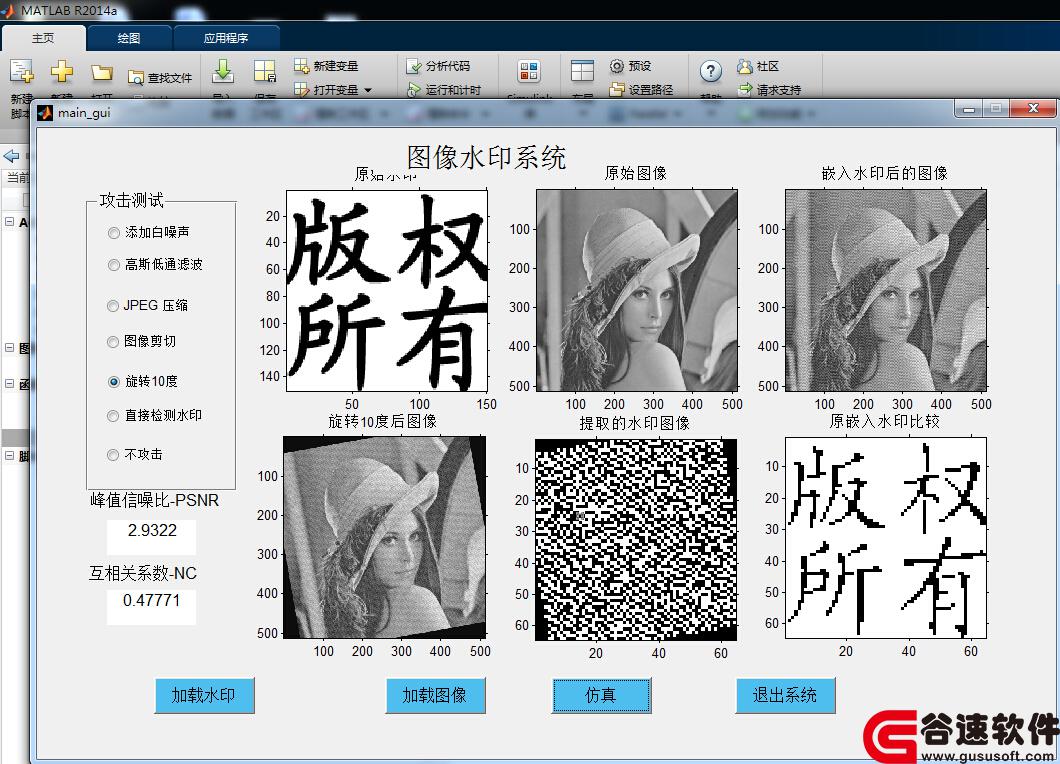
Task: Click the 预设 preferences gear icon
Action: click(x=617, y=66)
